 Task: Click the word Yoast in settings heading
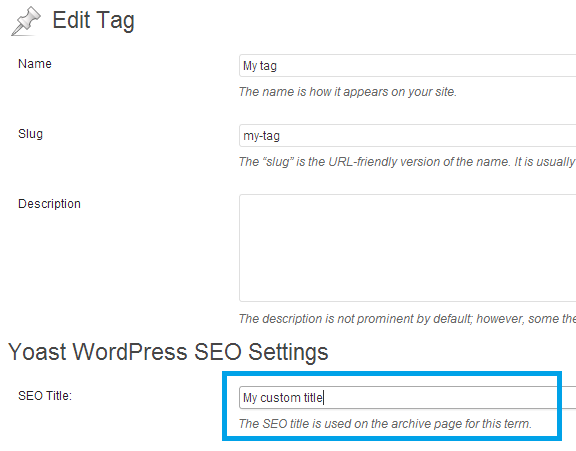point(37,352)
